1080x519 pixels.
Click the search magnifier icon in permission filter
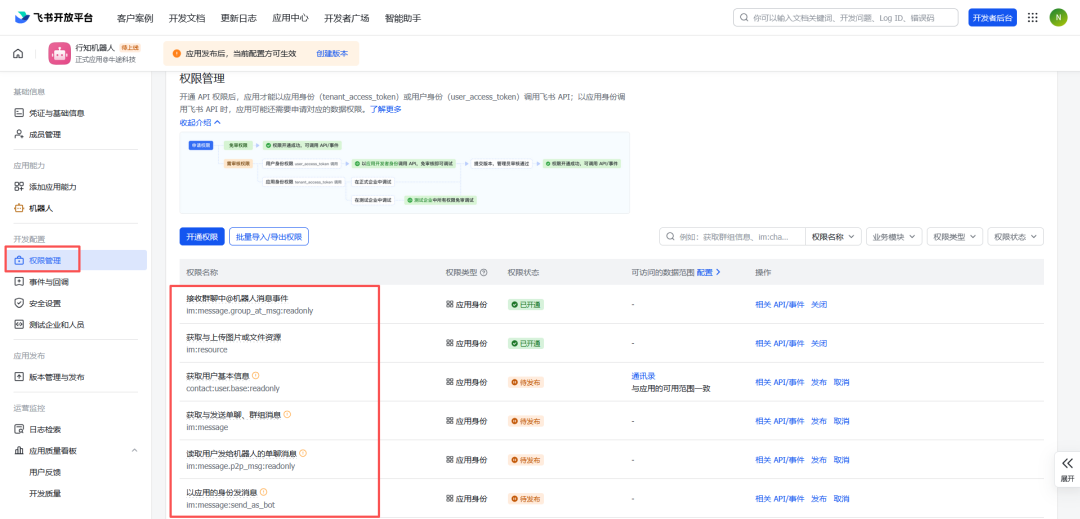tap(670, 236)
